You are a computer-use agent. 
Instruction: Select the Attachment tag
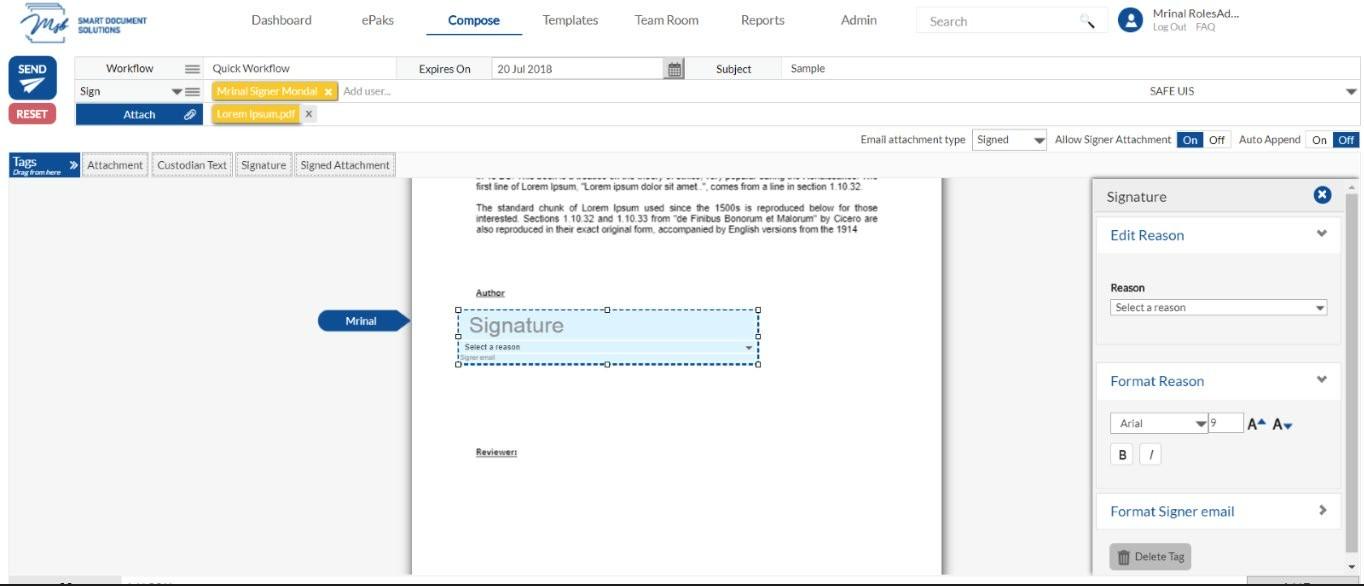pos(115,165)
